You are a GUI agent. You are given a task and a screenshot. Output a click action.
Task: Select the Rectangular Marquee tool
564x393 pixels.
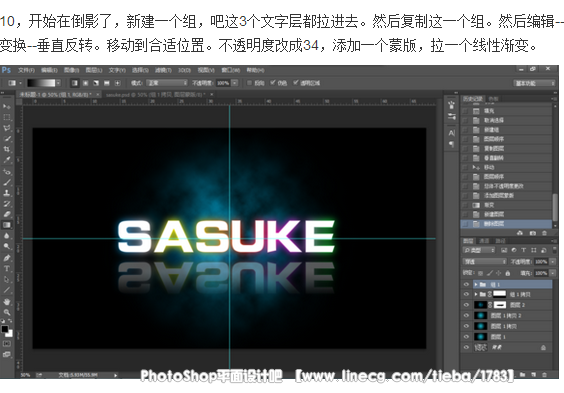[x=6, y=117]
